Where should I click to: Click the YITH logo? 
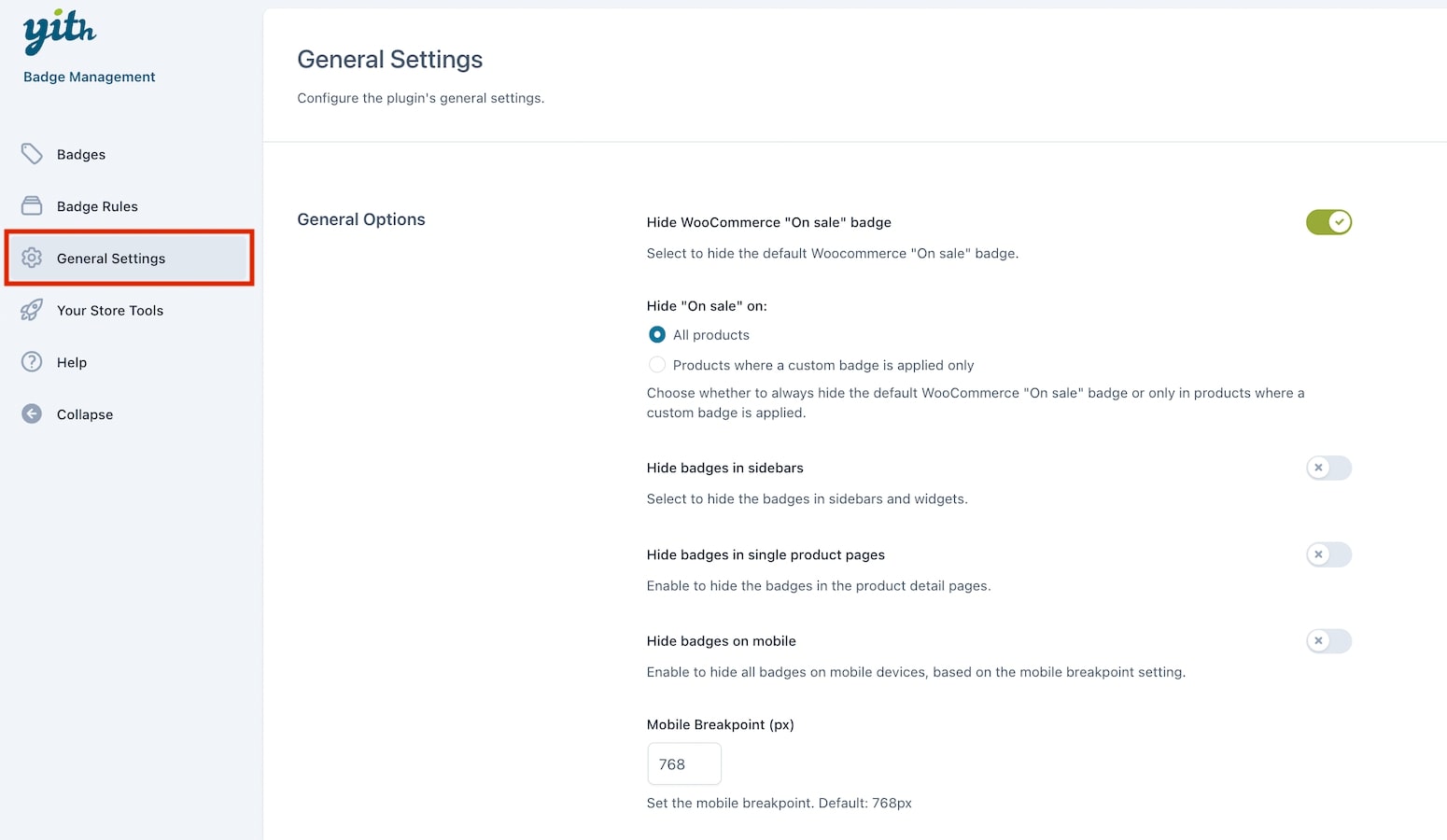[60, 33]
